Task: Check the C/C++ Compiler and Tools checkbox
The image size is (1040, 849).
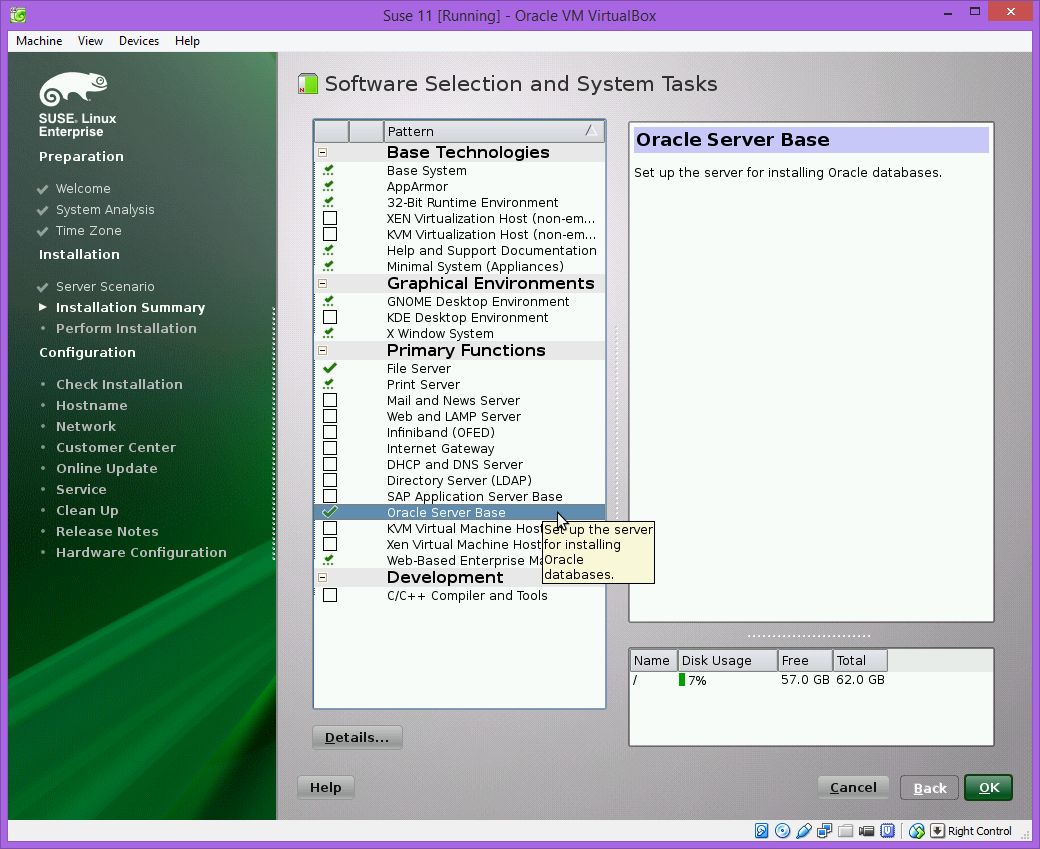Action: 330,596
